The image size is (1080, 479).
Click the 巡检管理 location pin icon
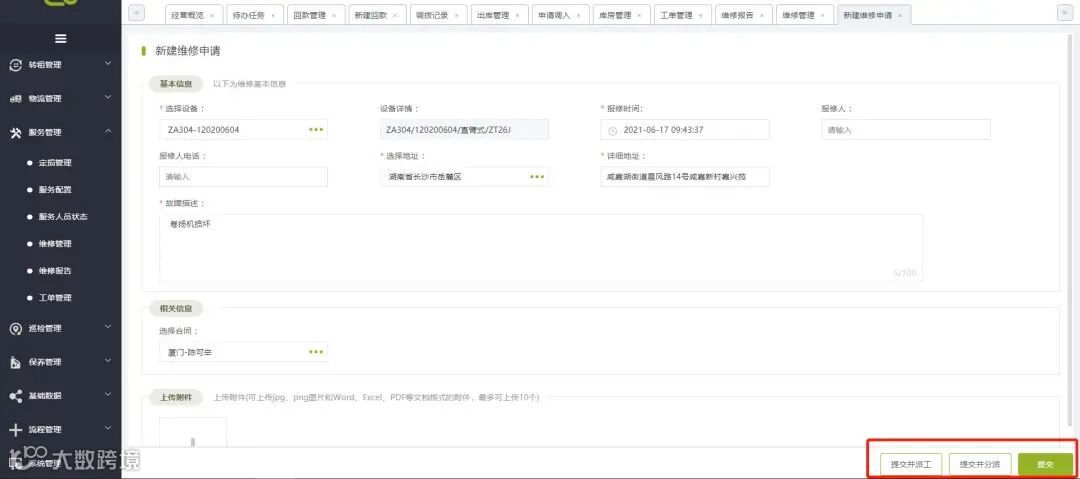(x=16, y=329)
